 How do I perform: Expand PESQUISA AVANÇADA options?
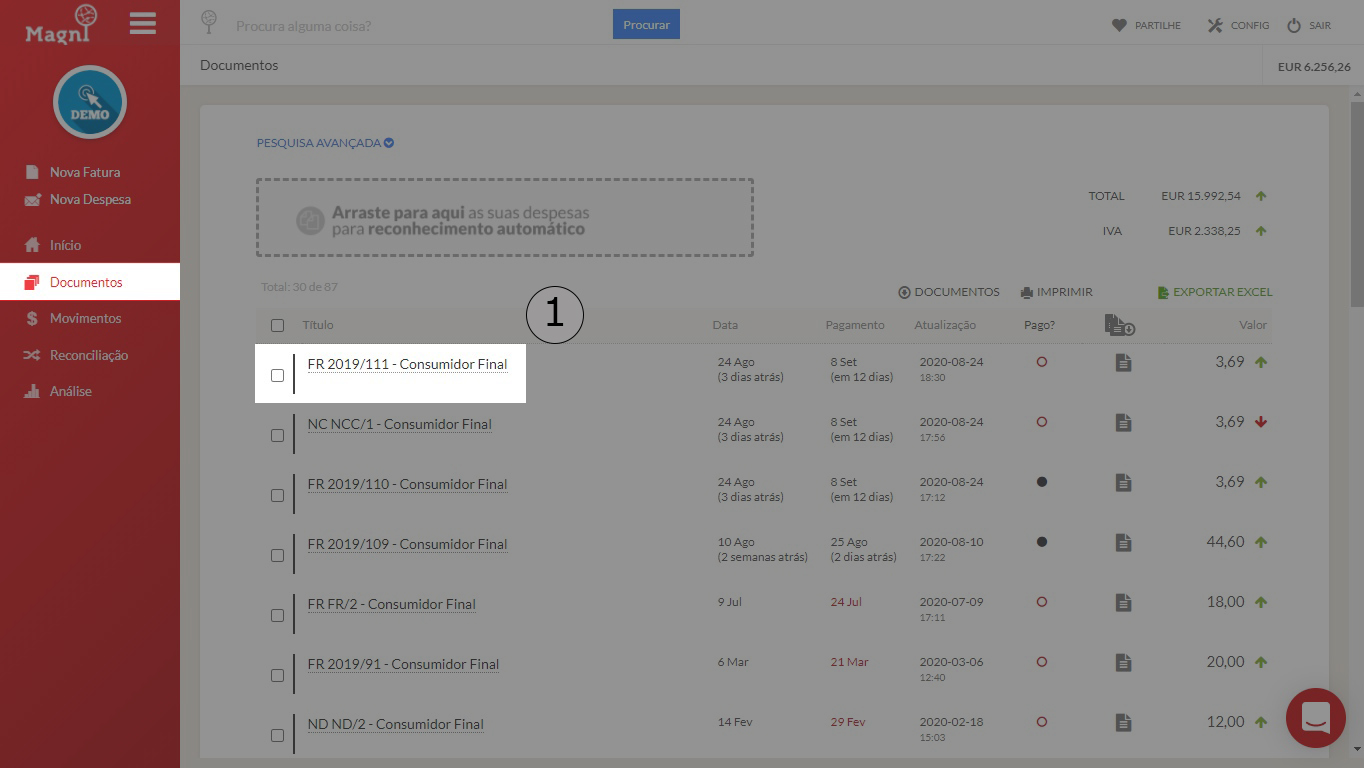point(324,142)
